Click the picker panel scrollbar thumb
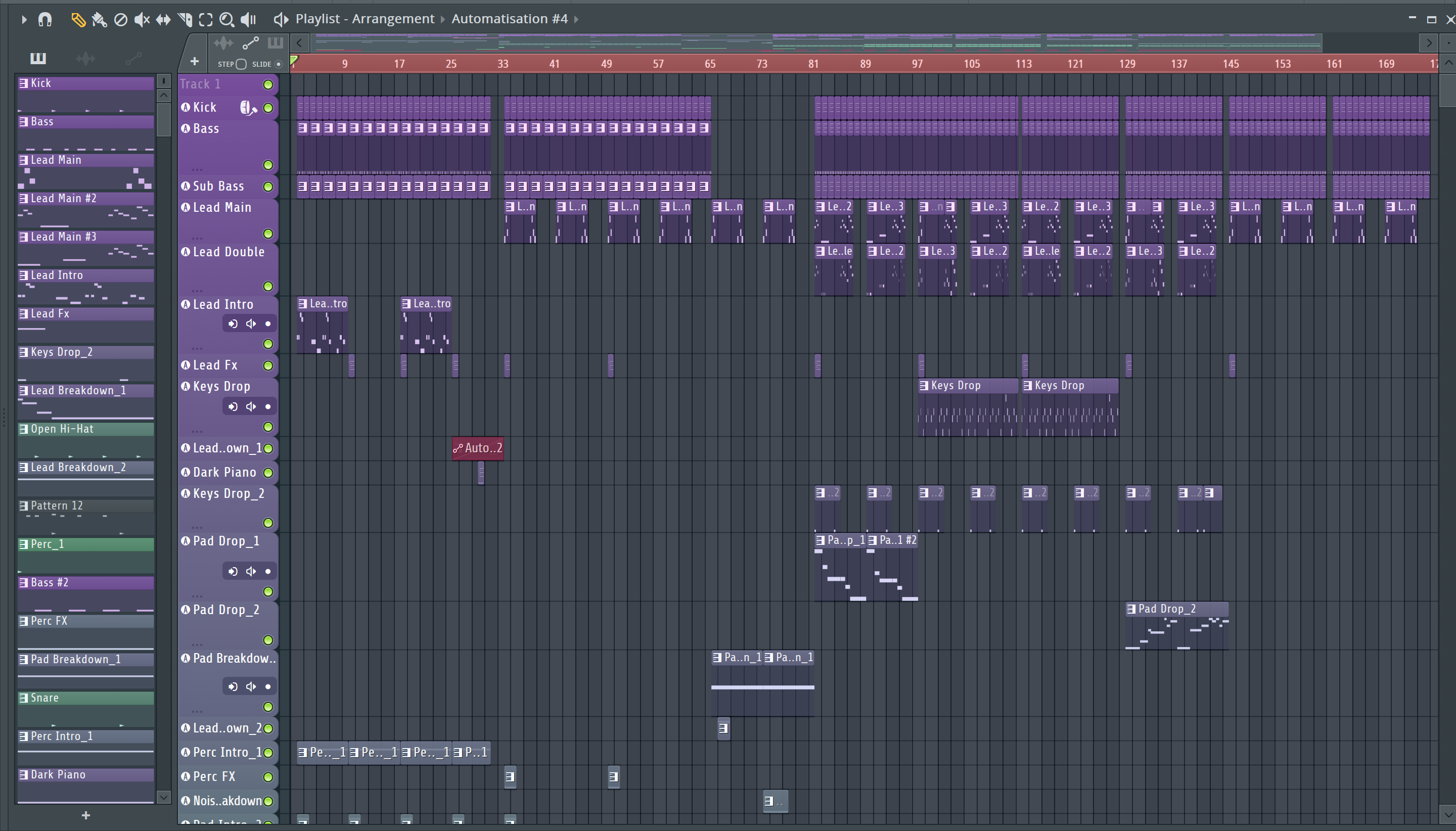Image resolution: width=1456 pixels, height=831 pixels. [x=163, y=119]
